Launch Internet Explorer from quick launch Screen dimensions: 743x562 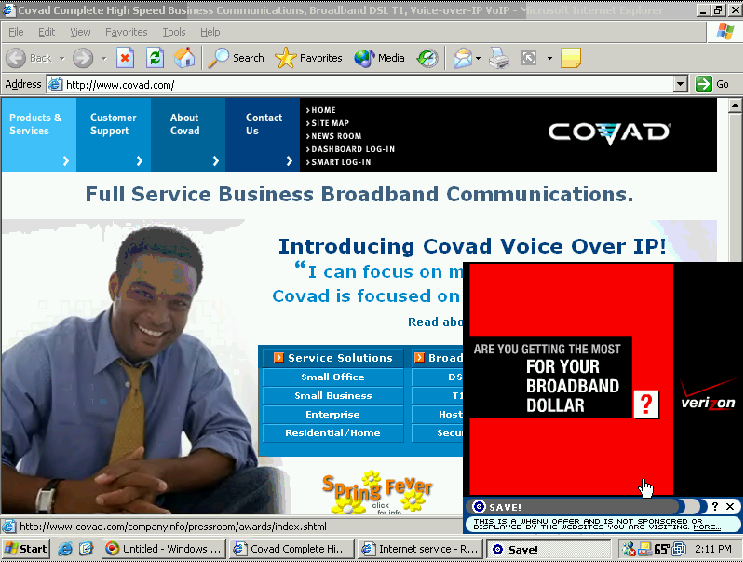tap(65, 549)
